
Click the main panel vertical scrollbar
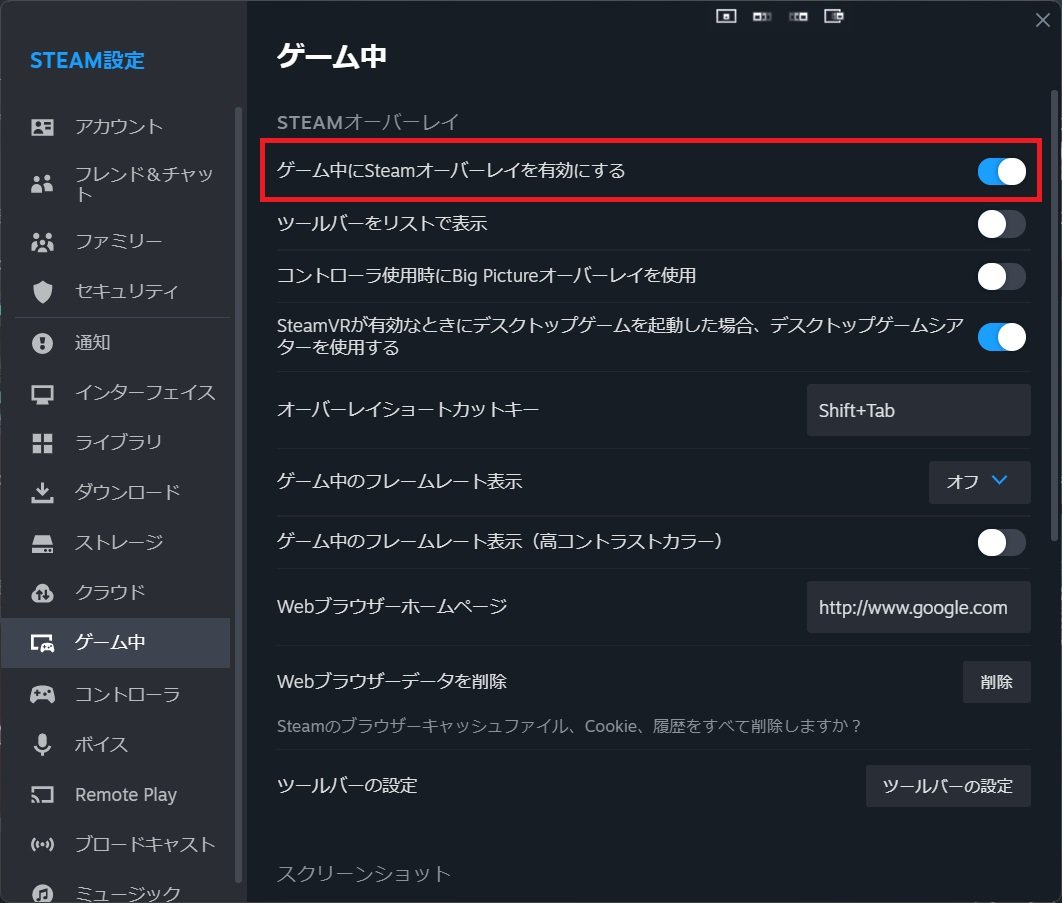1054,315
